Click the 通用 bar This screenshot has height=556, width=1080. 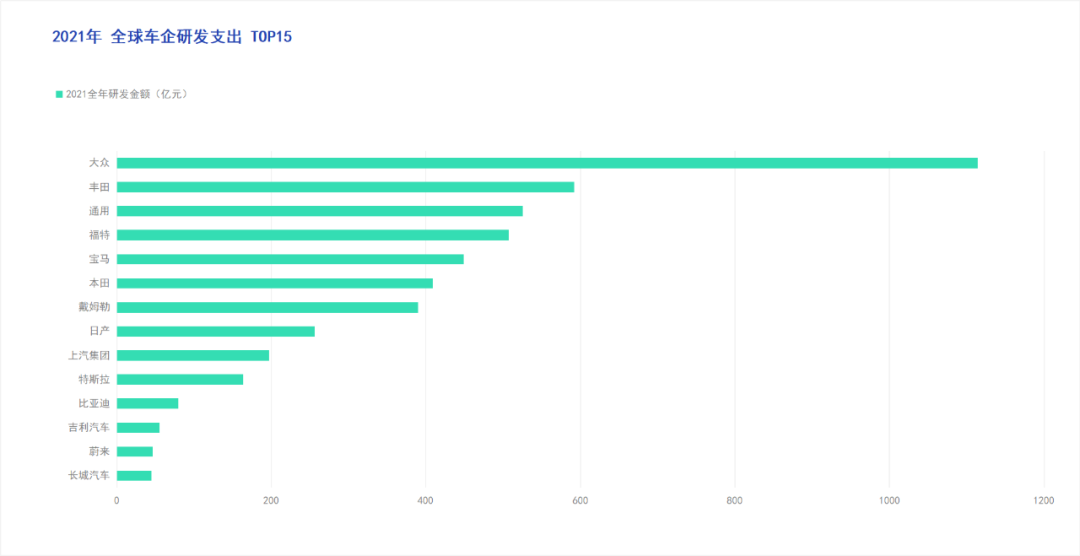320,211
